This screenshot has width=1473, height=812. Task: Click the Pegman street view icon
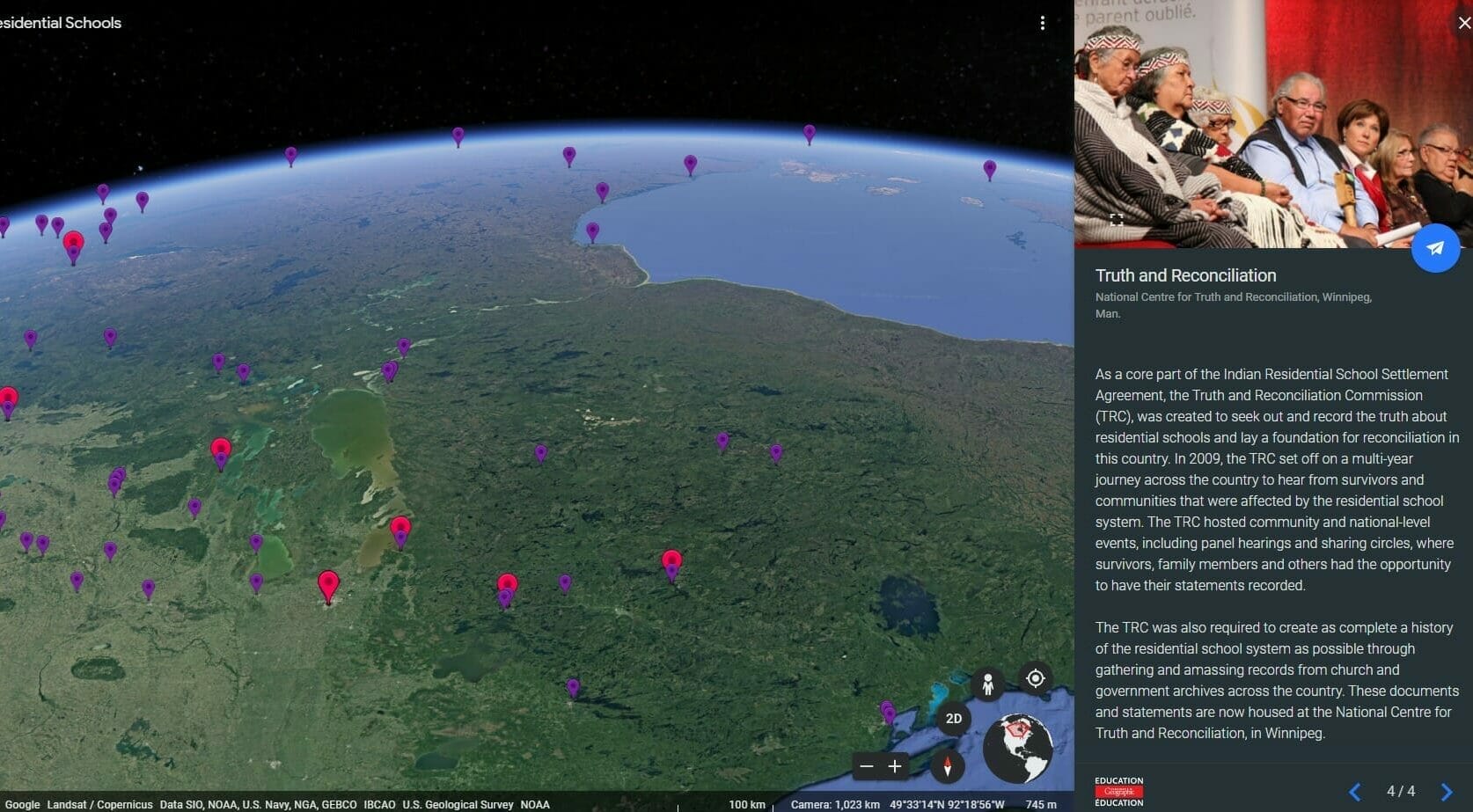987,684
